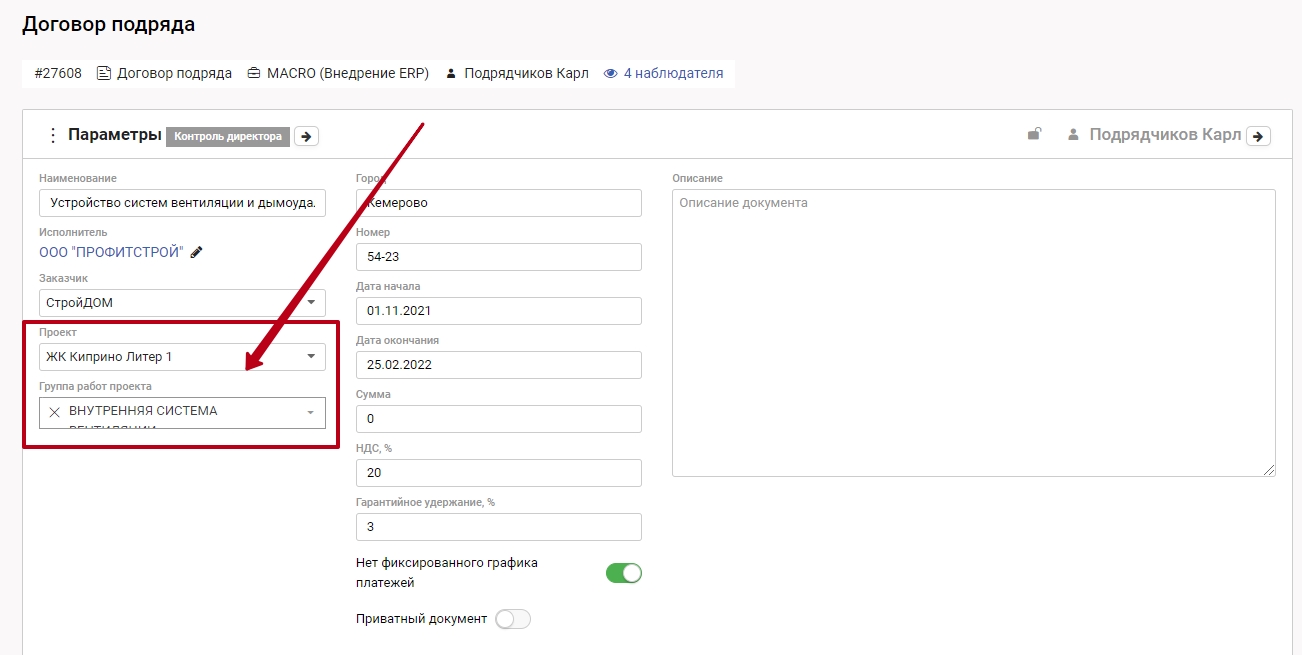Open the 4 наблюдателя link

click(x=672, y=73)
